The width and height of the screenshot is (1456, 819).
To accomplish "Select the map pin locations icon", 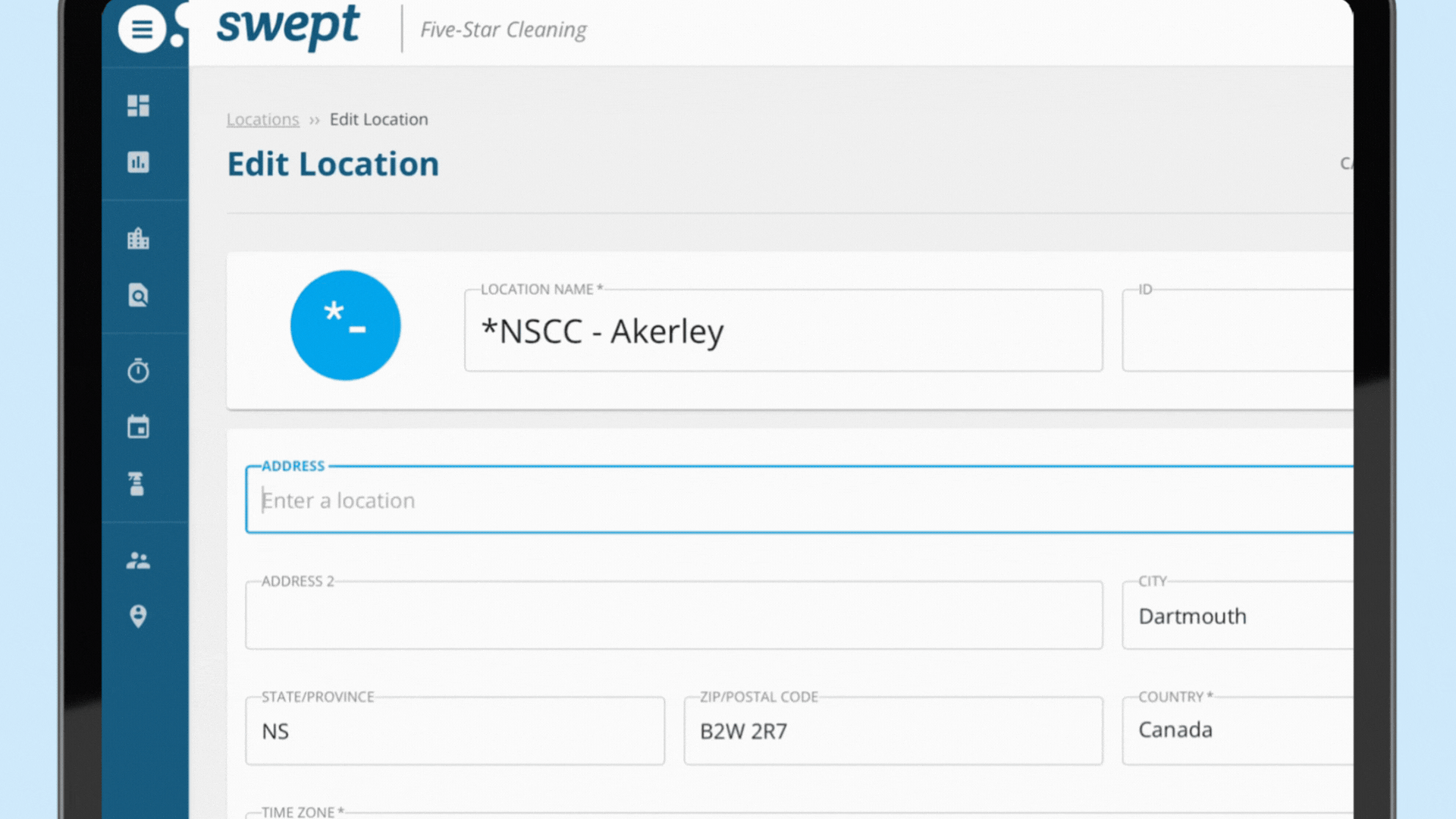I will 138,616.
